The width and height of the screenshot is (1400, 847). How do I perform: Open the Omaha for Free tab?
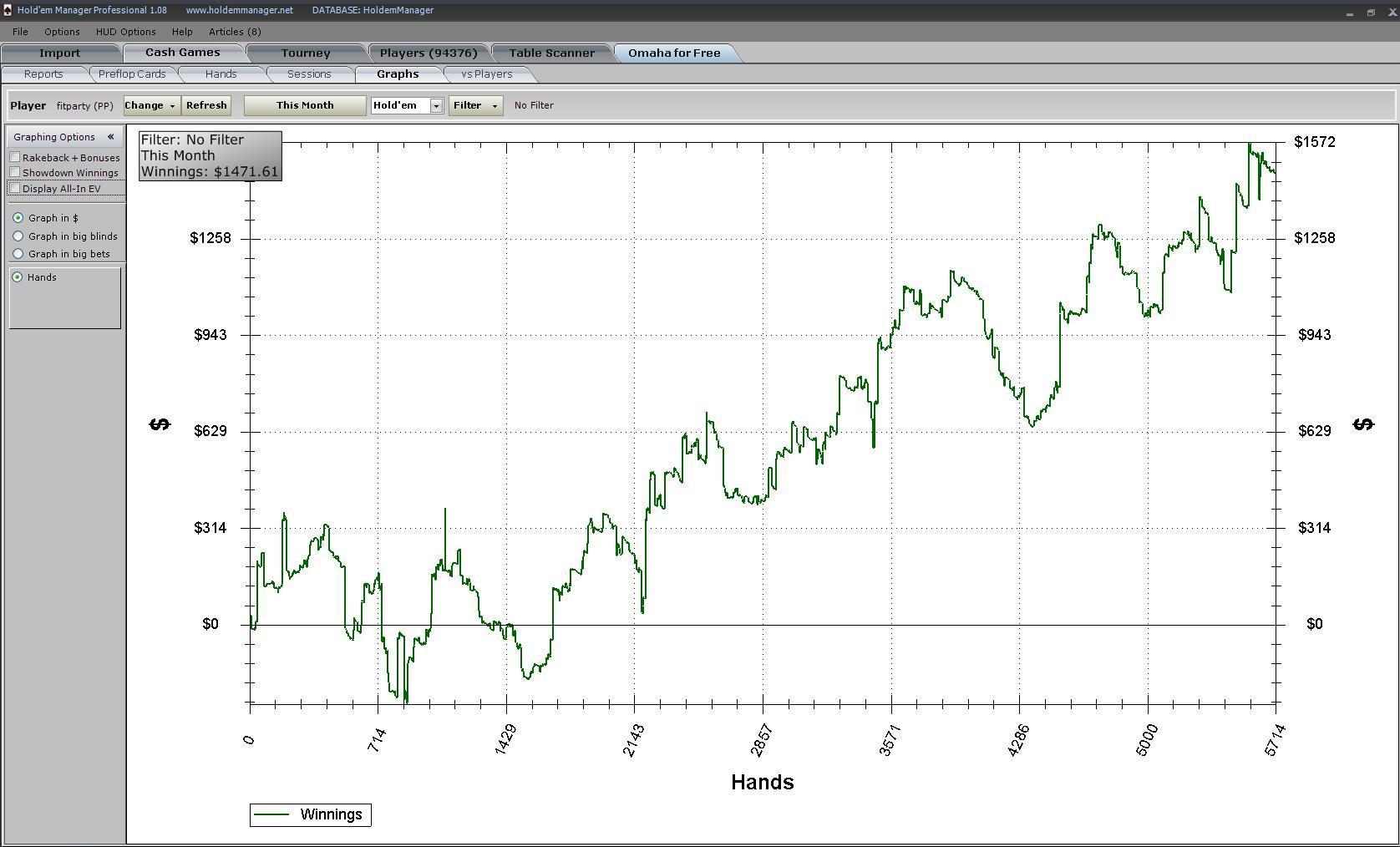tap(674, 53)
